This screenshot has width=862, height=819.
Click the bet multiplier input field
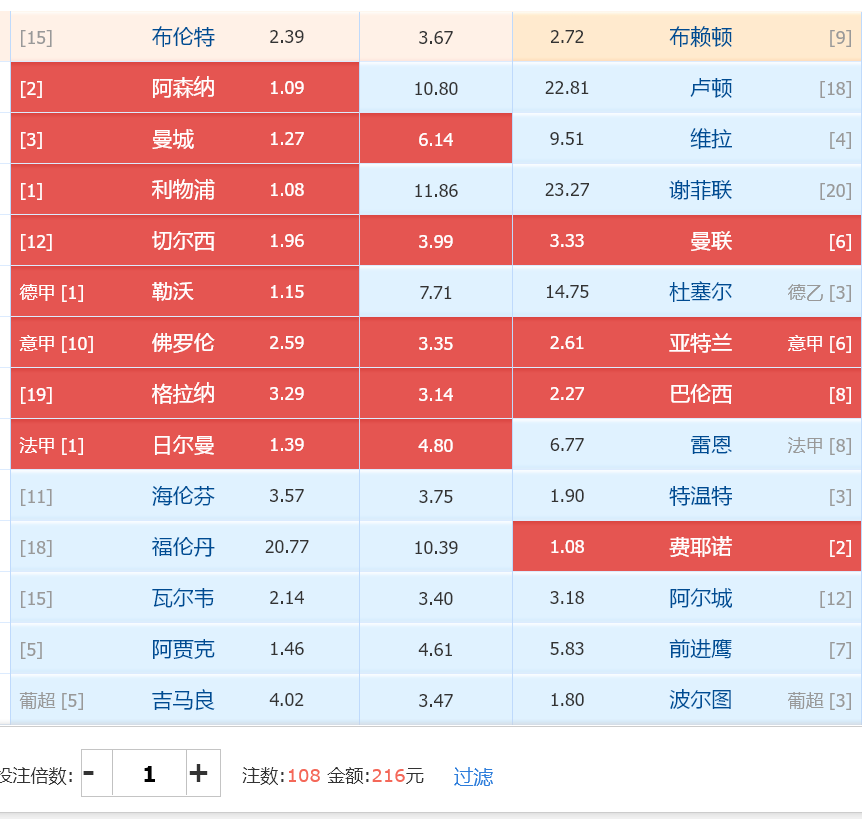pos(149,773)
